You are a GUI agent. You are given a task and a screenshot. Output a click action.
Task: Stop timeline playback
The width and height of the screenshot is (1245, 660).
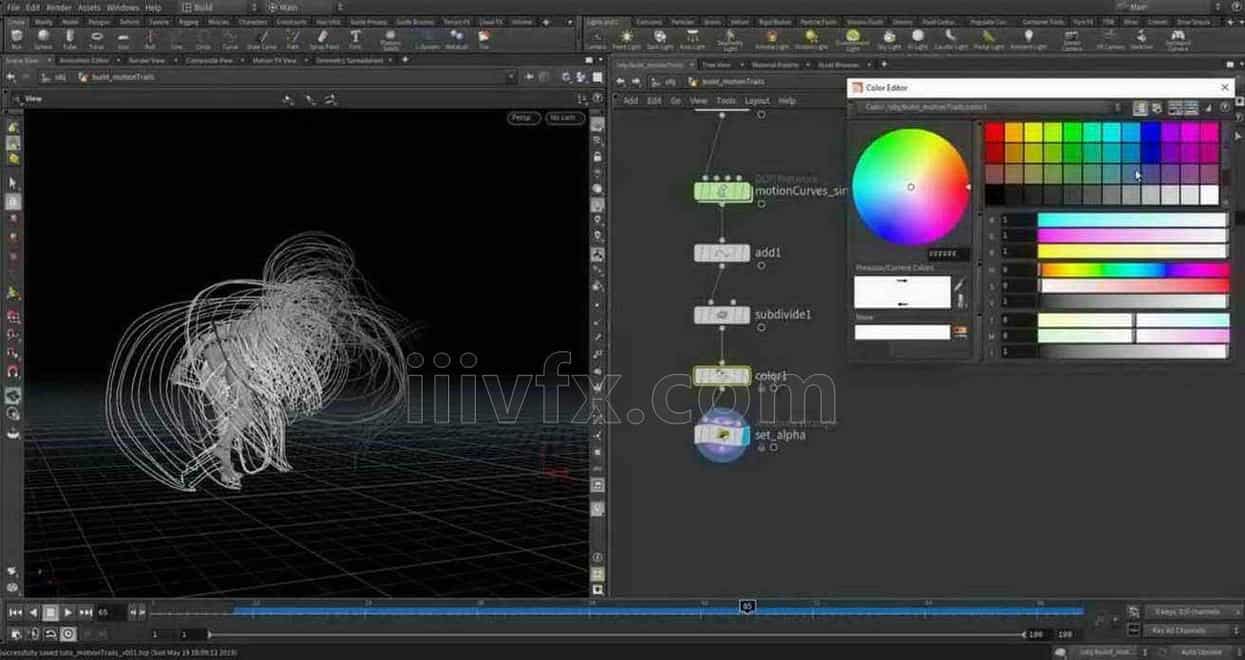(x=50, y=612)
